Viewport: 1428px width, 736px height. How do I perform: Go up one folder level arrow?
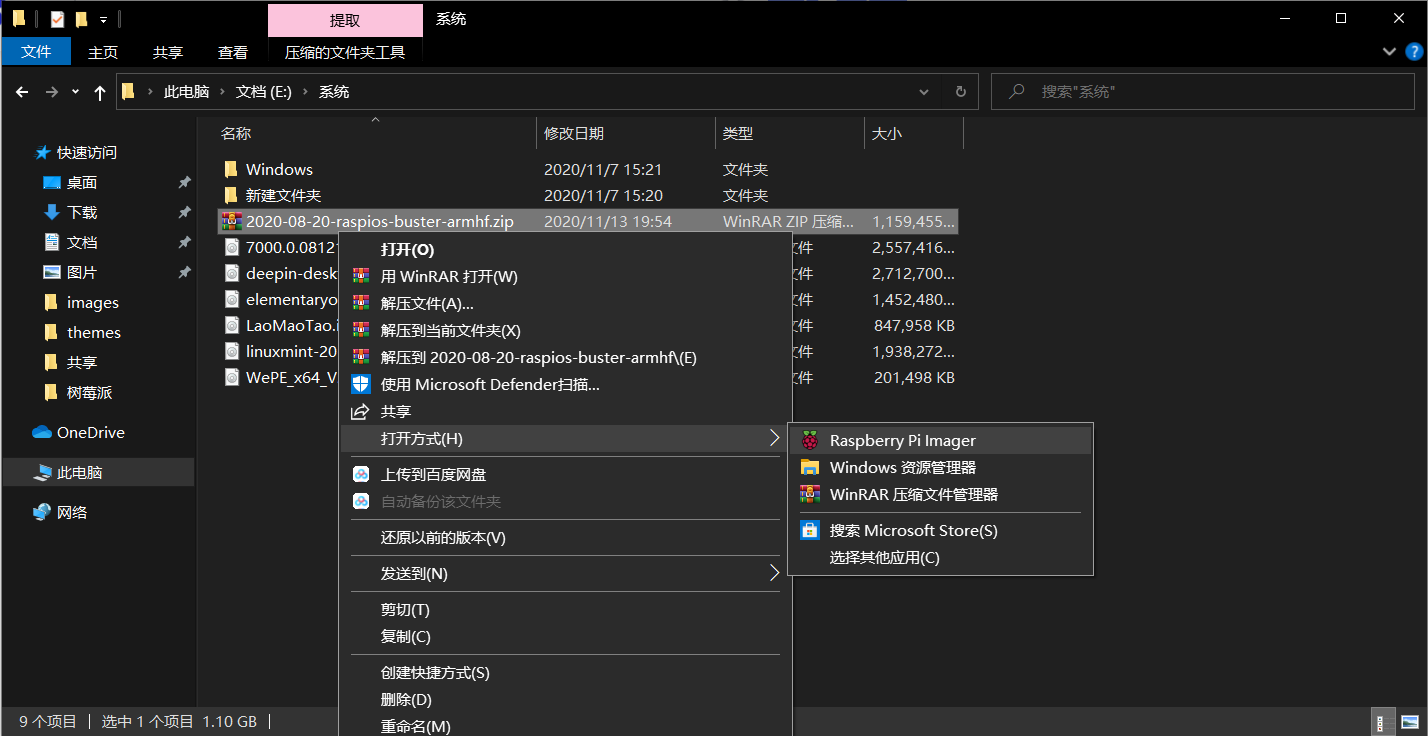[100, 92]
